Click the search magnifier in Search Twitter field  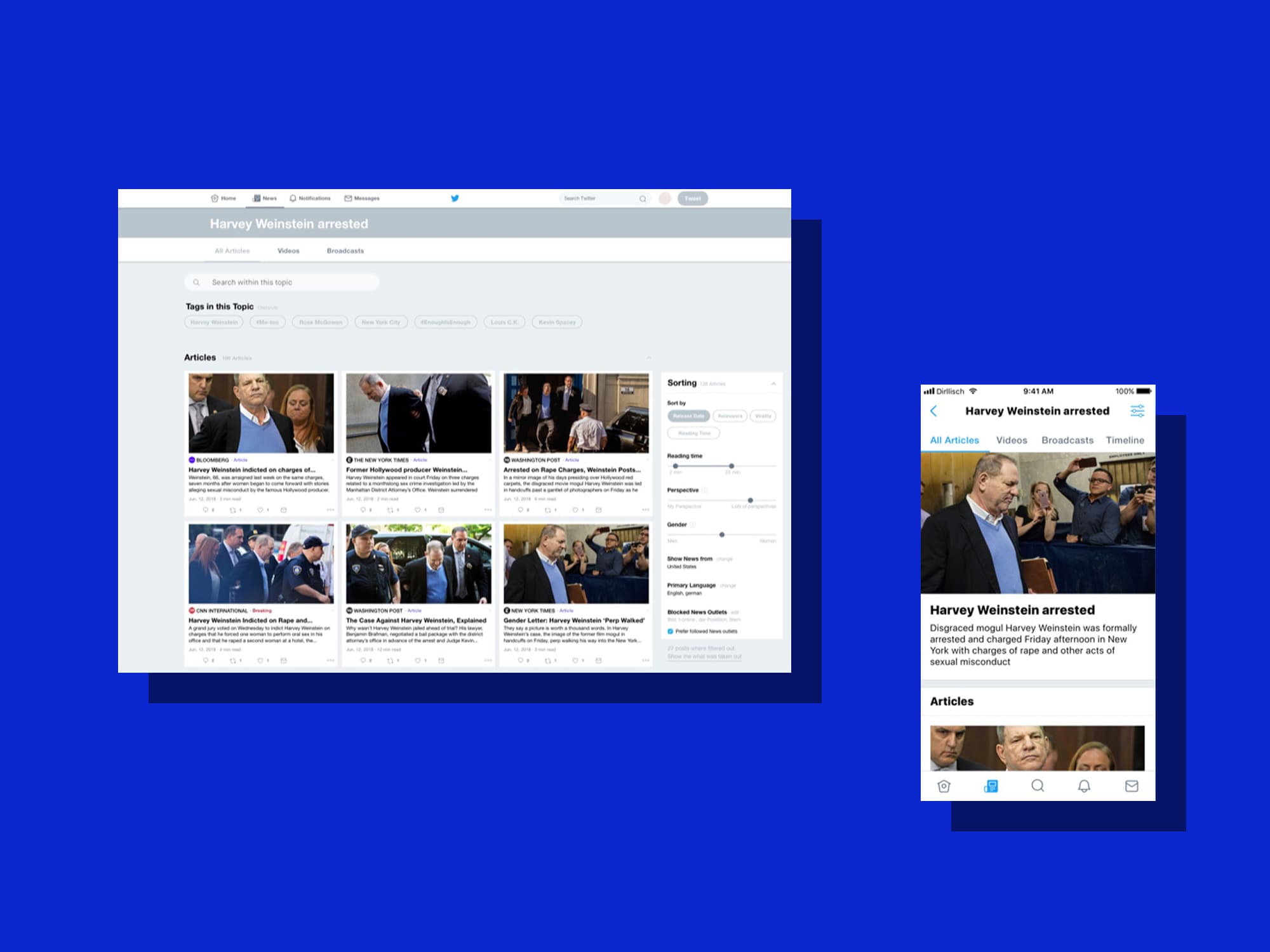[643, 199]
